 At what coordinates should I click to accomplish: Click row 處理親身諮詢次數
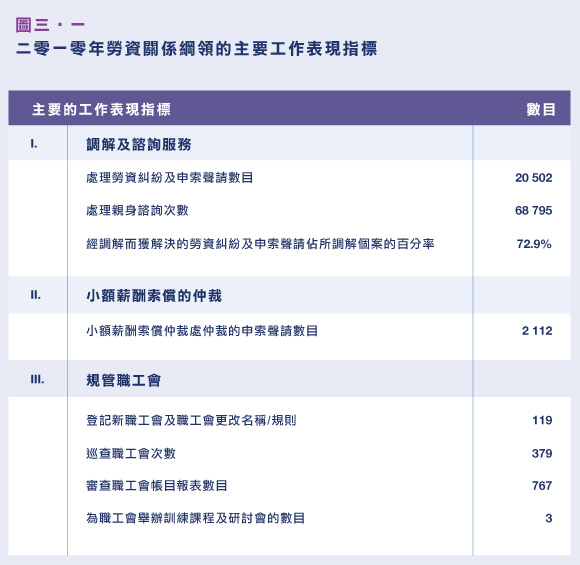point(137,210)
